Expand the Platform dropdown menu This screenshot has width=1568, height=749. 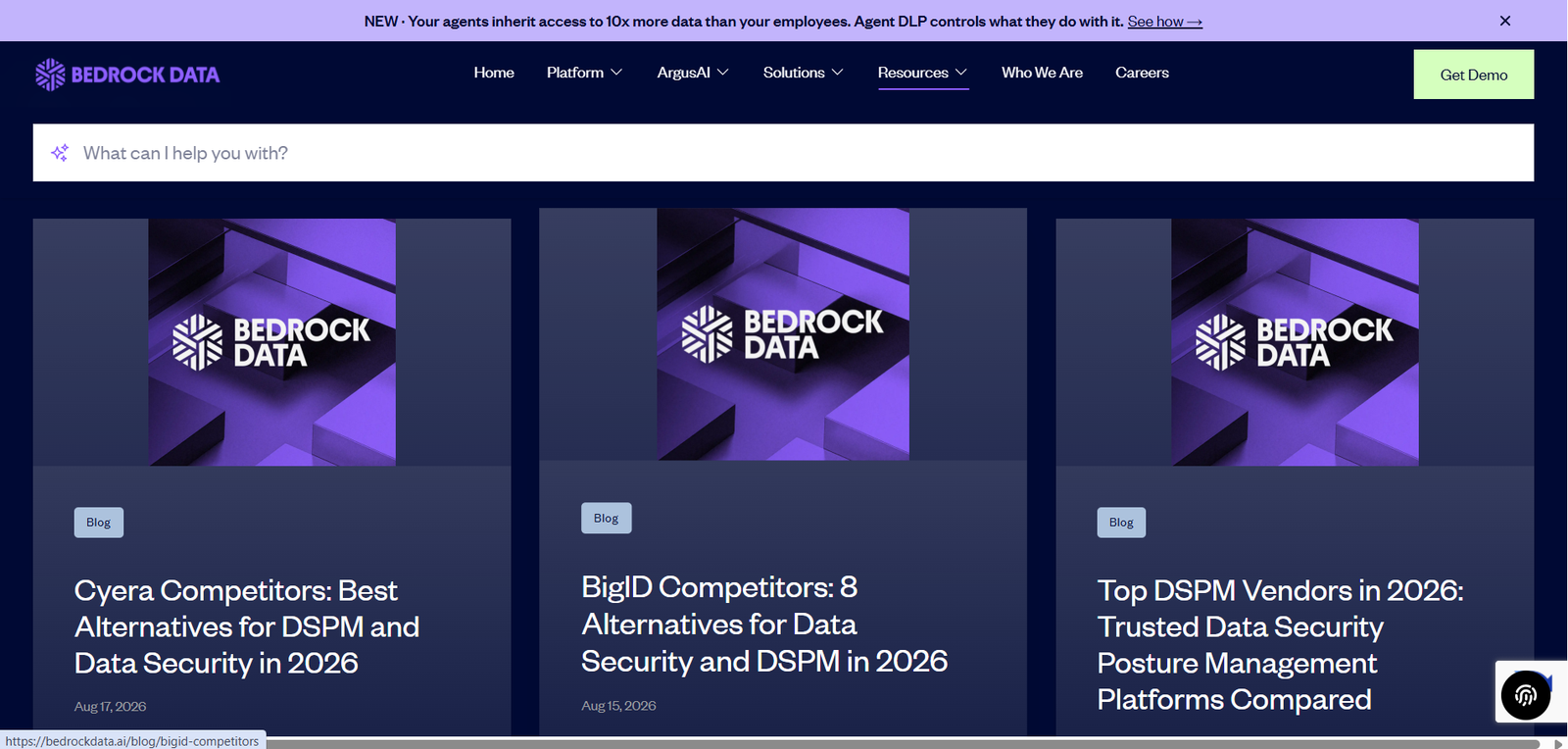point(584,73)
